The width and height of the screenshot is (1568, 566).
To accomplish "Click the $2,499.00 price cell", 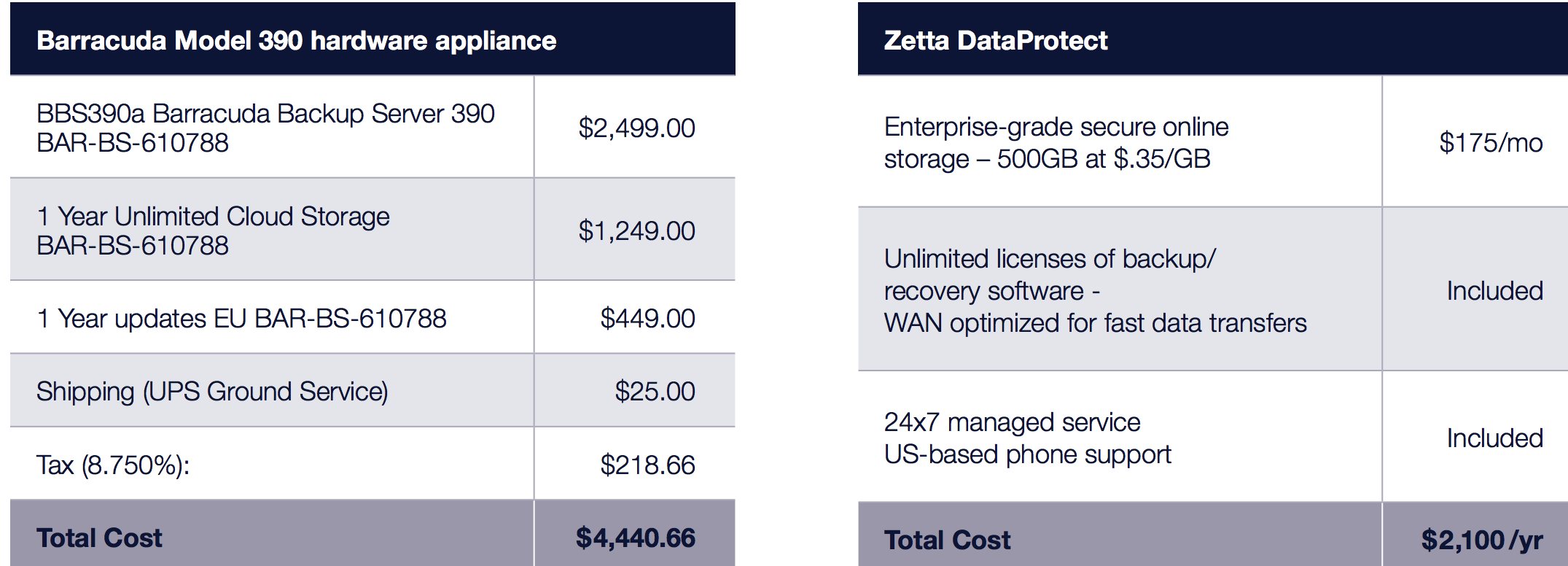I will point(636,128).
